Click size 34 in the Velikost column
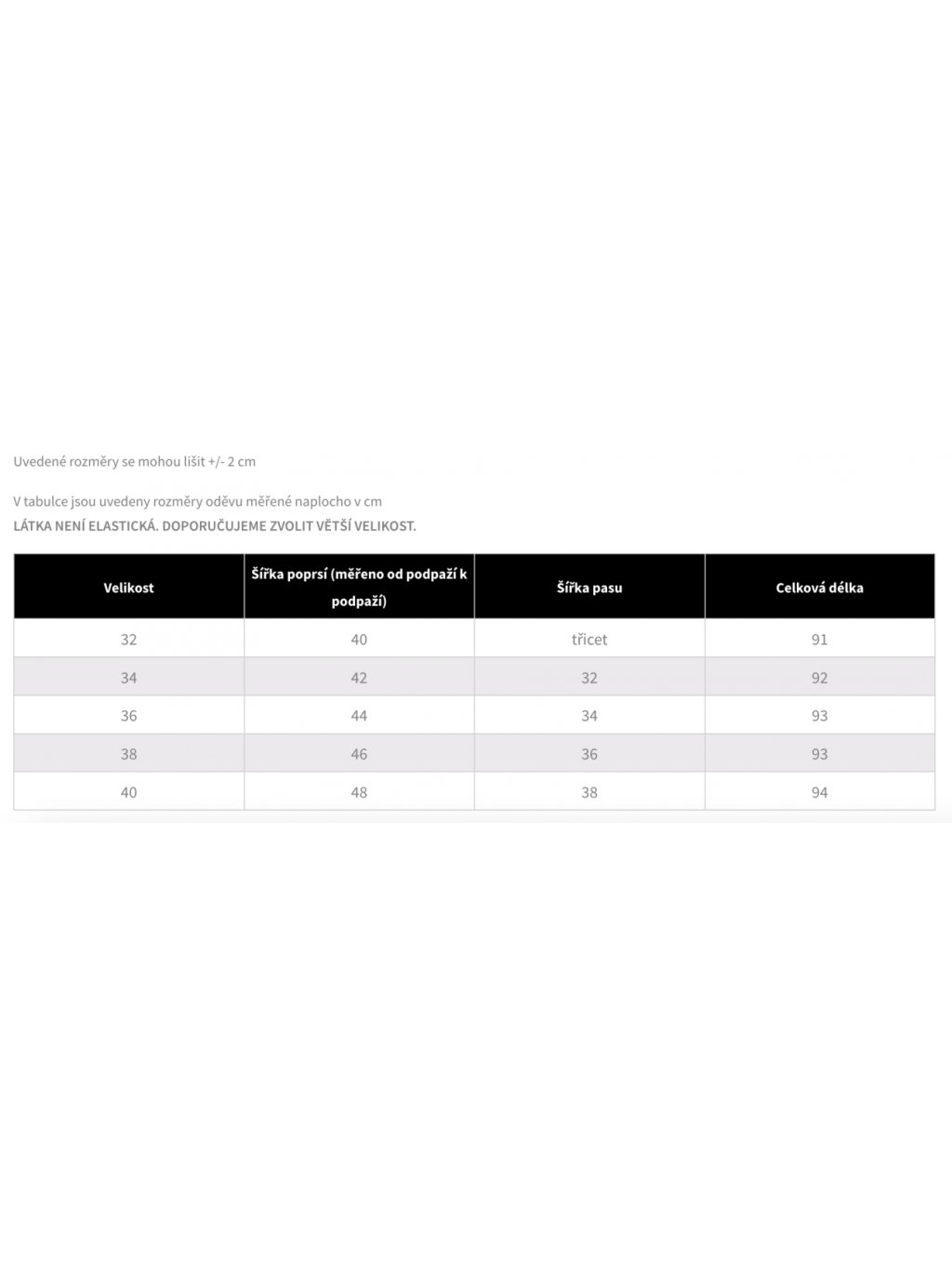 click(129, 677)
